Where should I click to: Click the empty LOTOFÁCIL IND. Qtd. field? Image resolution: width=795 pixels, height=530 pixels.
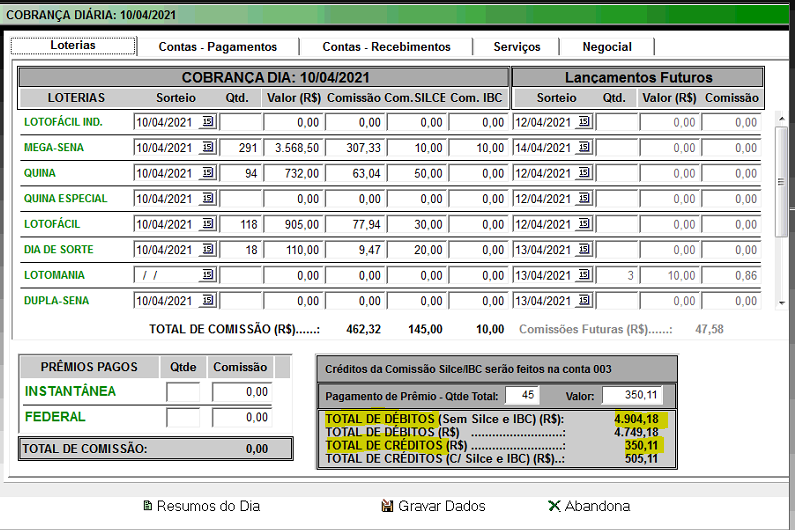click(241, 122)
